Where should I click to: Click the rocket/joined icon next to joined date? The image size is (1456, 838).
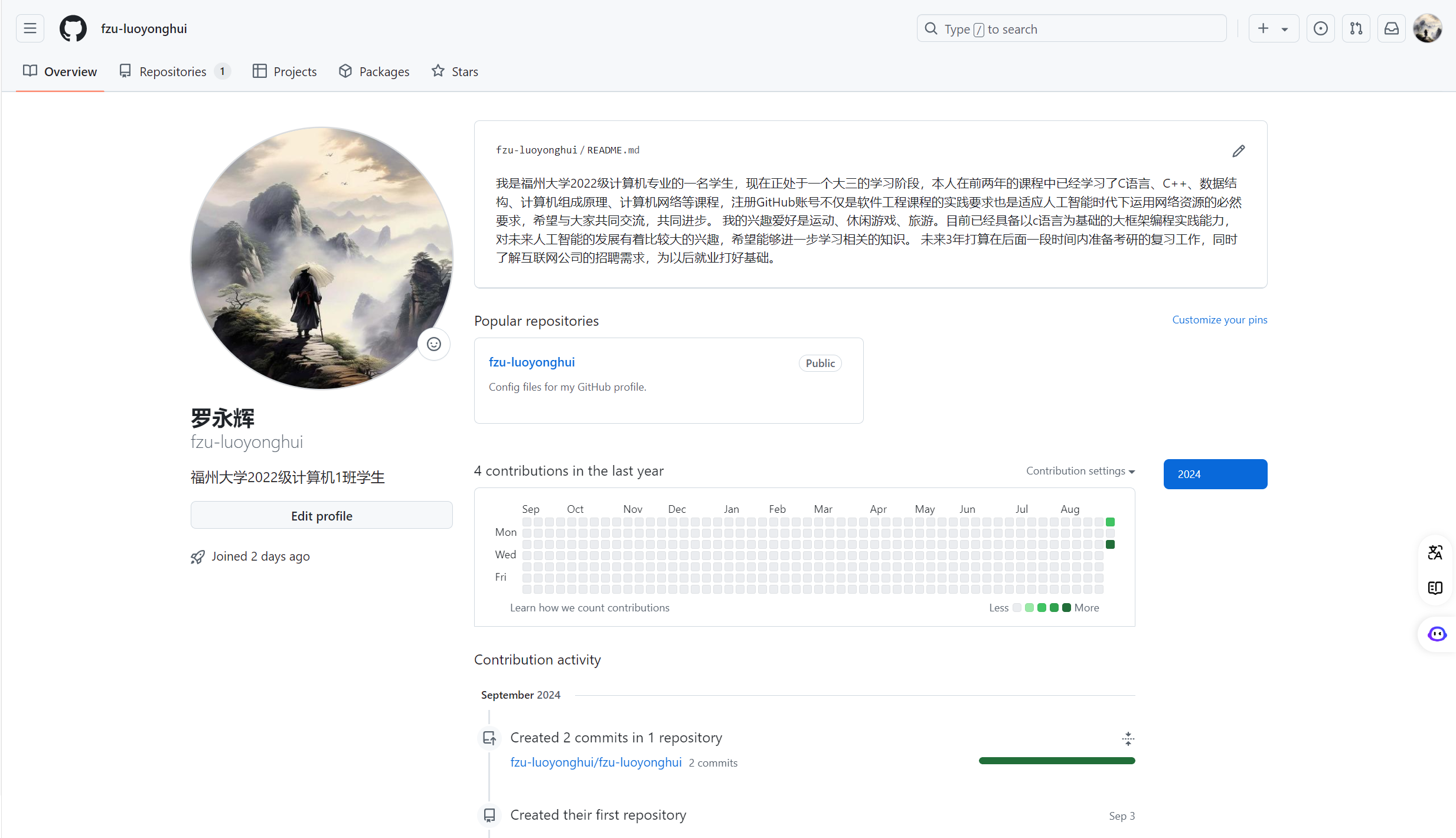pos(198,556)
